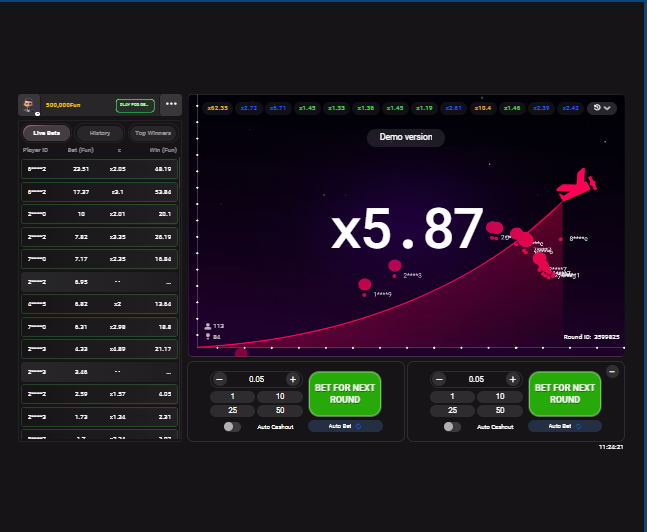This screenshot has width=647, height=532.
Task: Open the three-dot options menu
Action: point(171,104)
